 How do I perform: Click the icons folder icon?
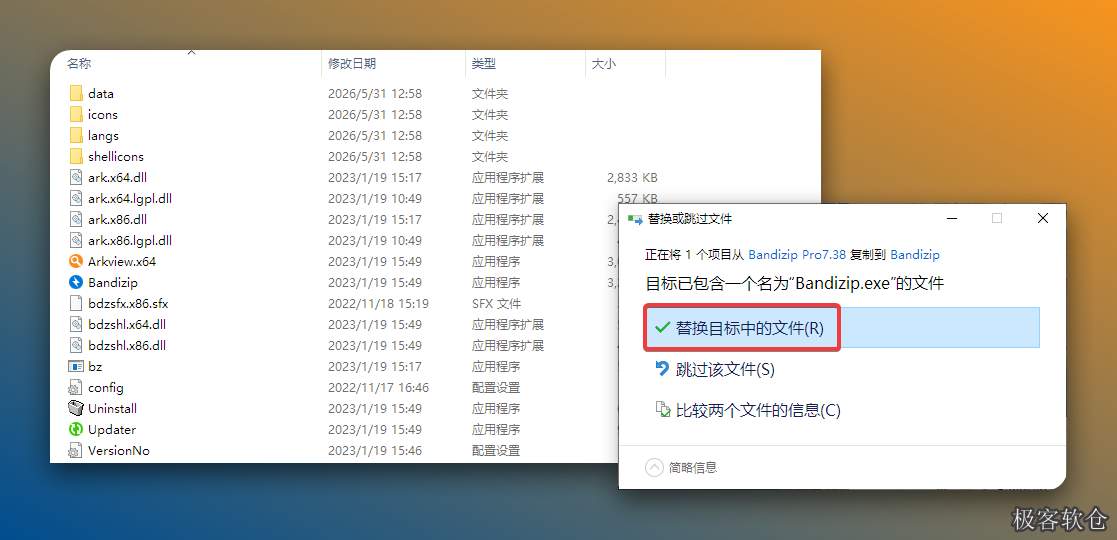click(x=76, y=114)
